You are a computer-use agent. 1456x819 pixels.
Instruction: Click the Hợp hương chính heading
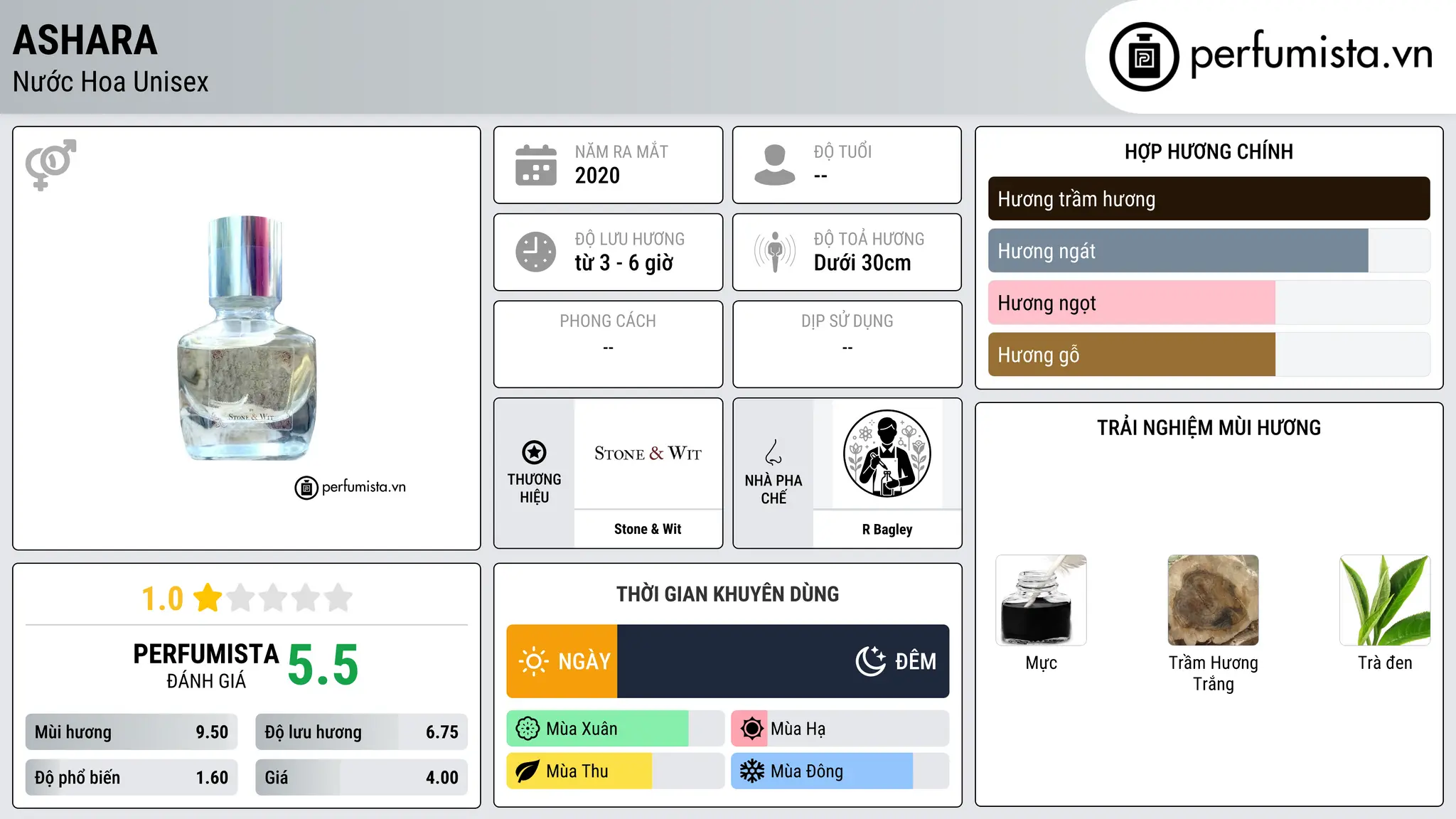pyautogui.click(x=1209, y=151)
